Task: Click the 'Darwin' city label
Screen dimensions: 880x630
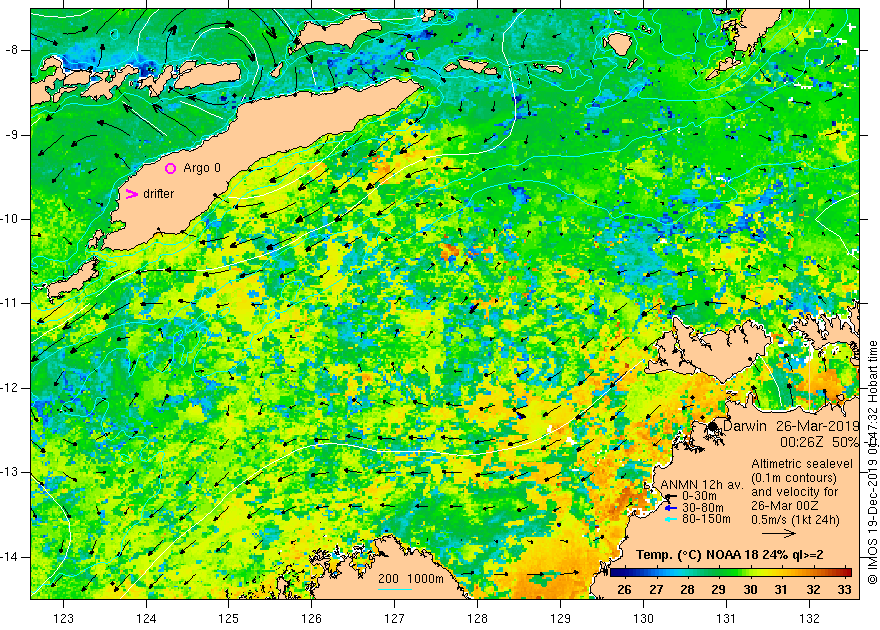Action: (x=745, y=426)
